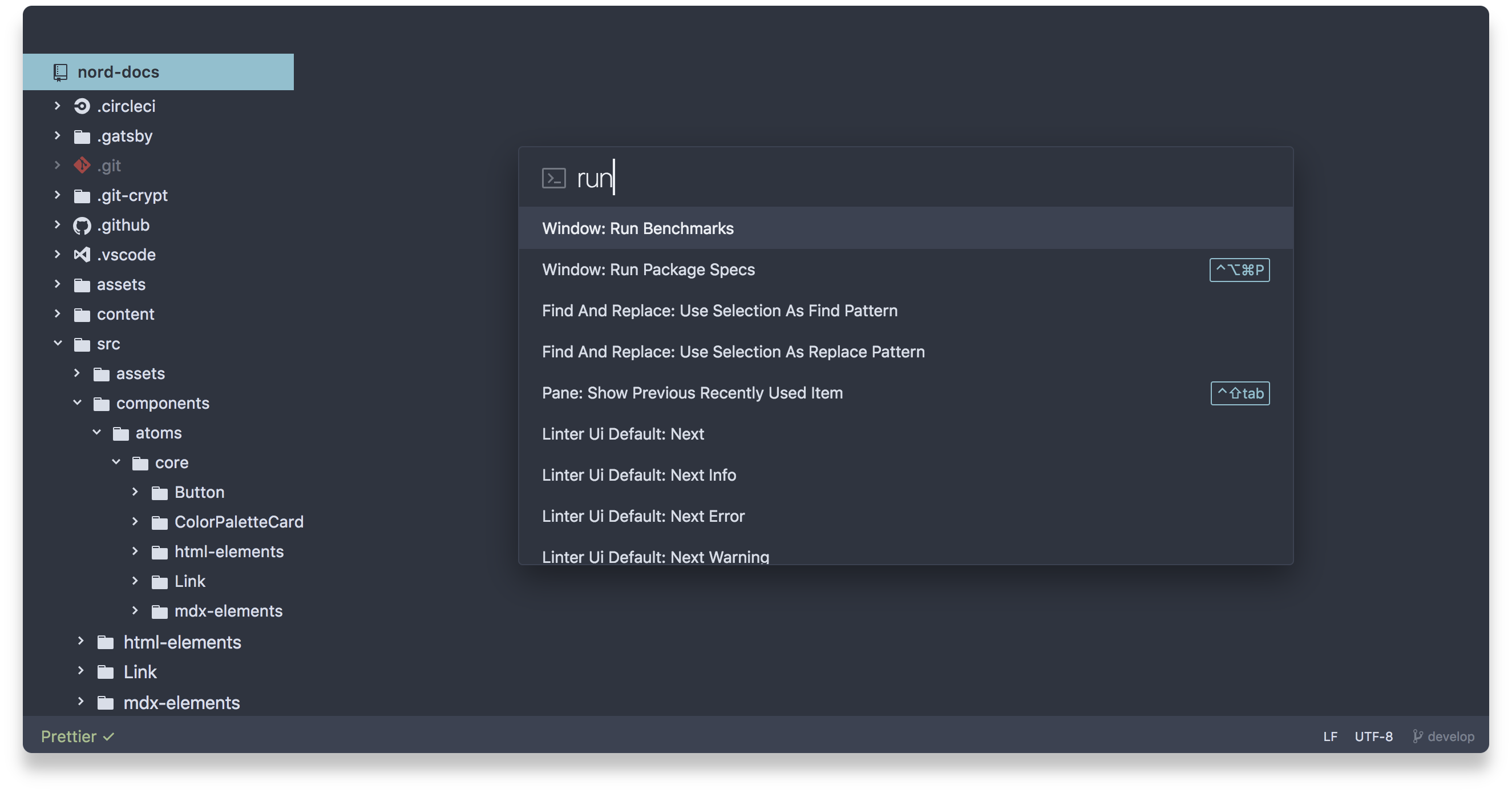Expand the .gatsby folder chevron
1512x793 pixels.
58,136
